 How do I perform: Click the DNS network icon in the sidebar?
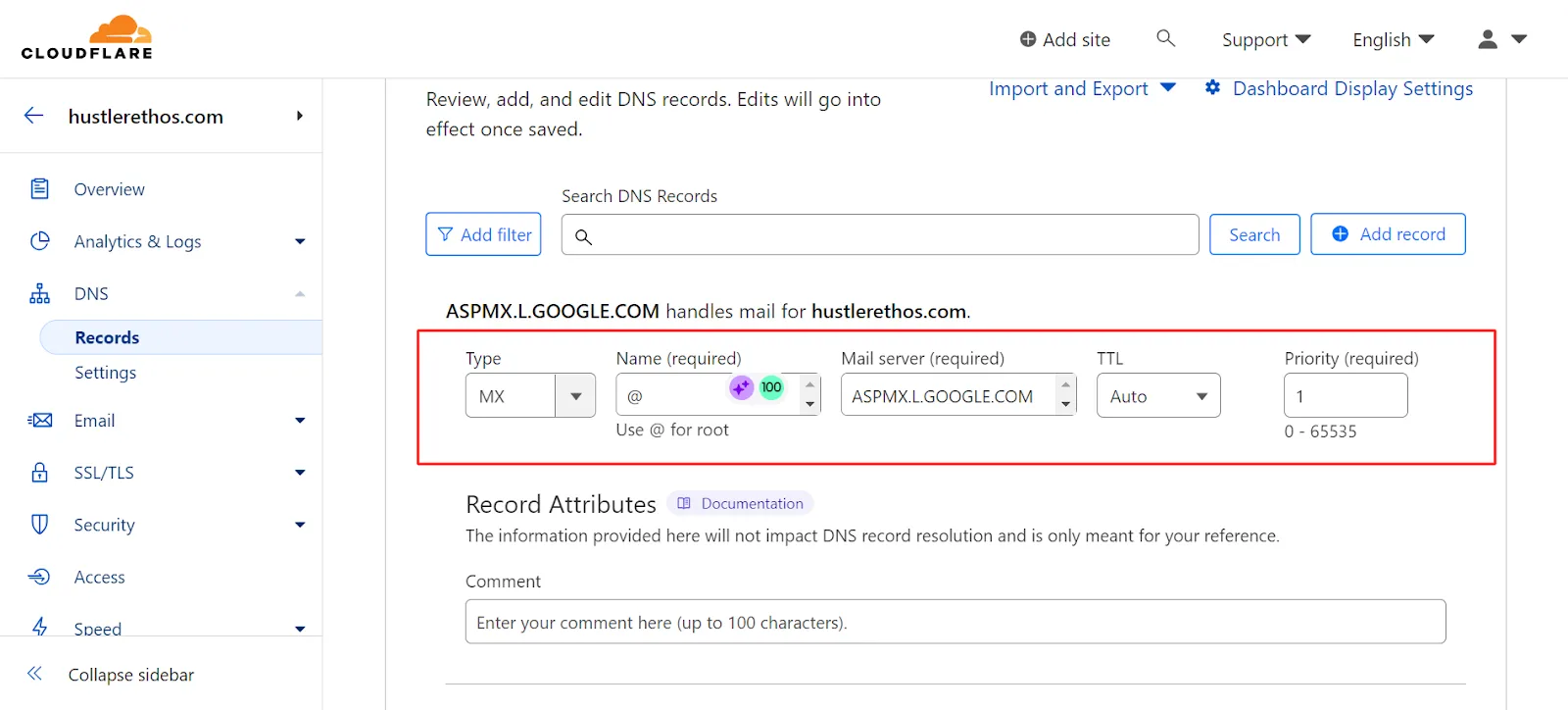pyautogui.click(x=39, y=293)
